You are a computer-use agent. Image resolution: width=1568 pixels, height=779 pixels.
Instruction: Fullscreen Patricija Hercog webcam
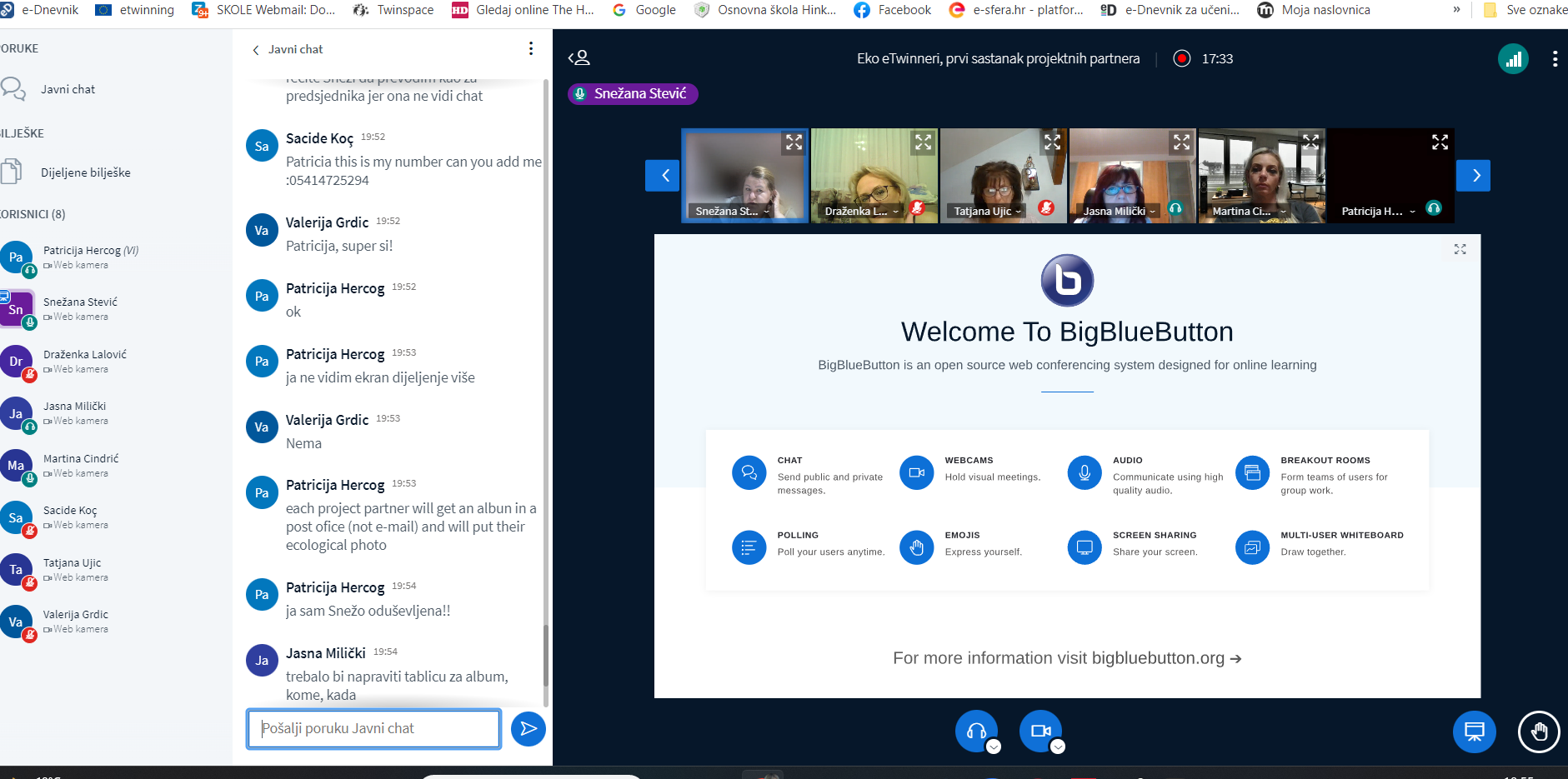tap(1440, 142)
